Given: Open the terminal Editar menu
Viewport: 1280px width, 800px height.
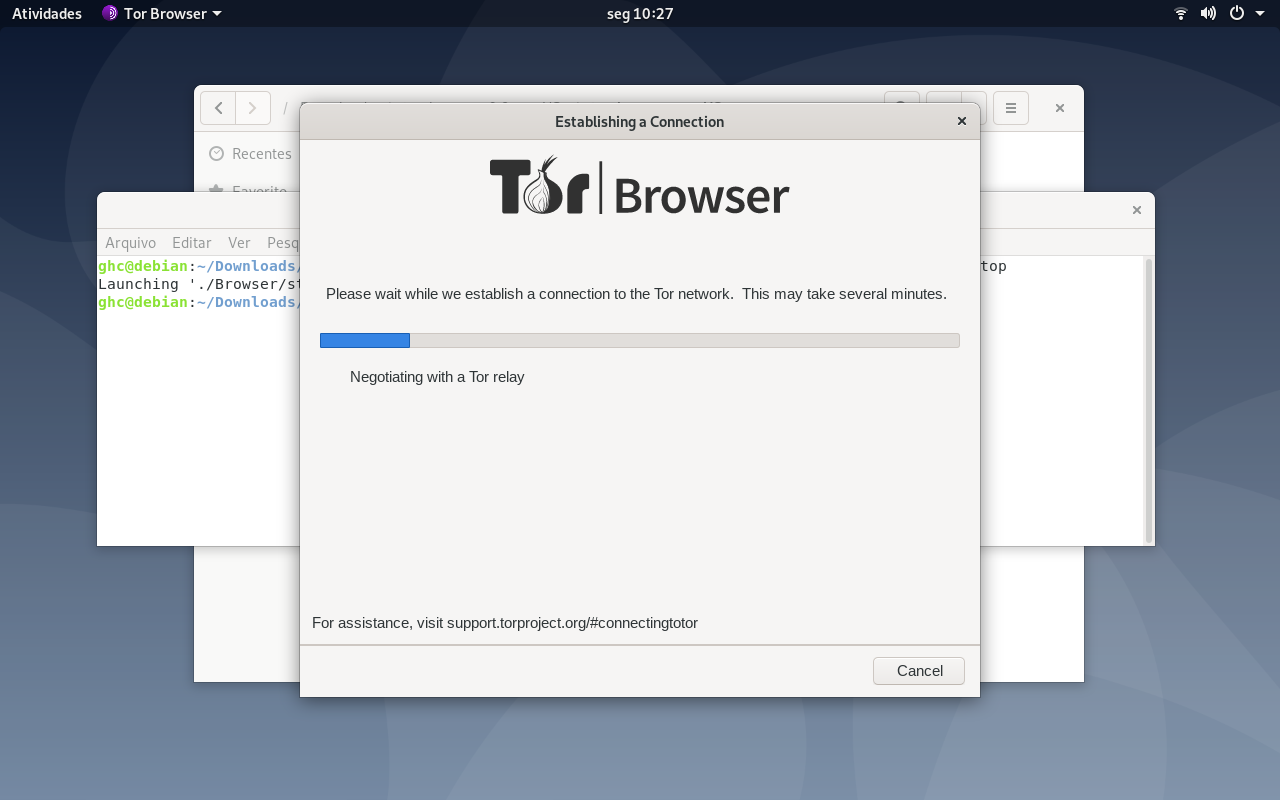Looking at the screenshot, I should (191, 243).
